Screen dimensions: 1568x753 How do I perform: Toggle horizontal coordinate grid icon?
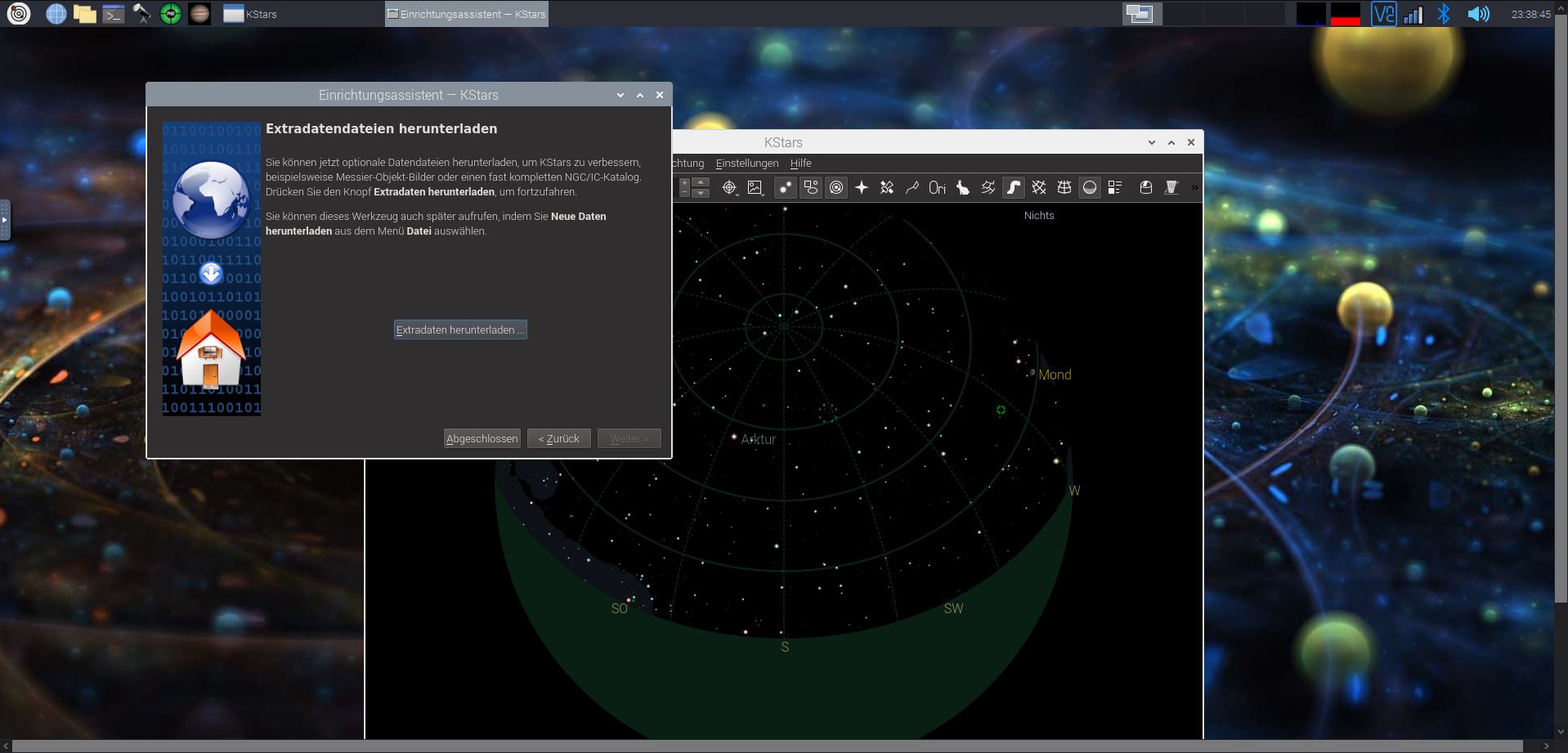click(x=1064, y=187)
